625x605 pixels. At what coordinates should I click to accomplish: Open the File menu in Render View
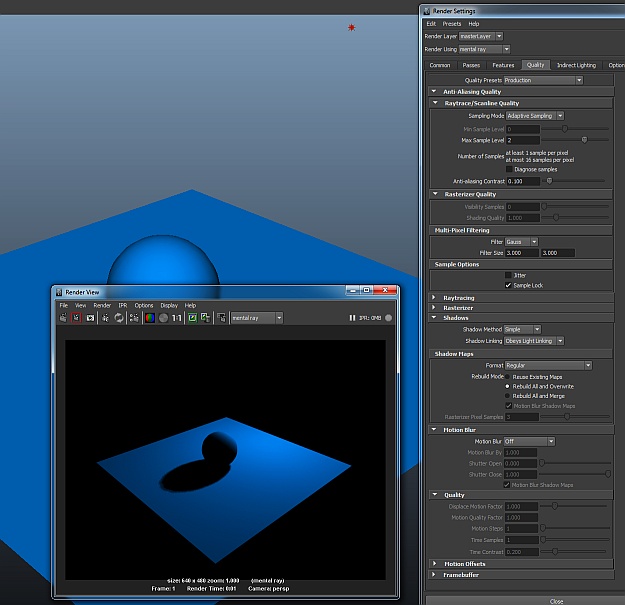coord(64,305)
